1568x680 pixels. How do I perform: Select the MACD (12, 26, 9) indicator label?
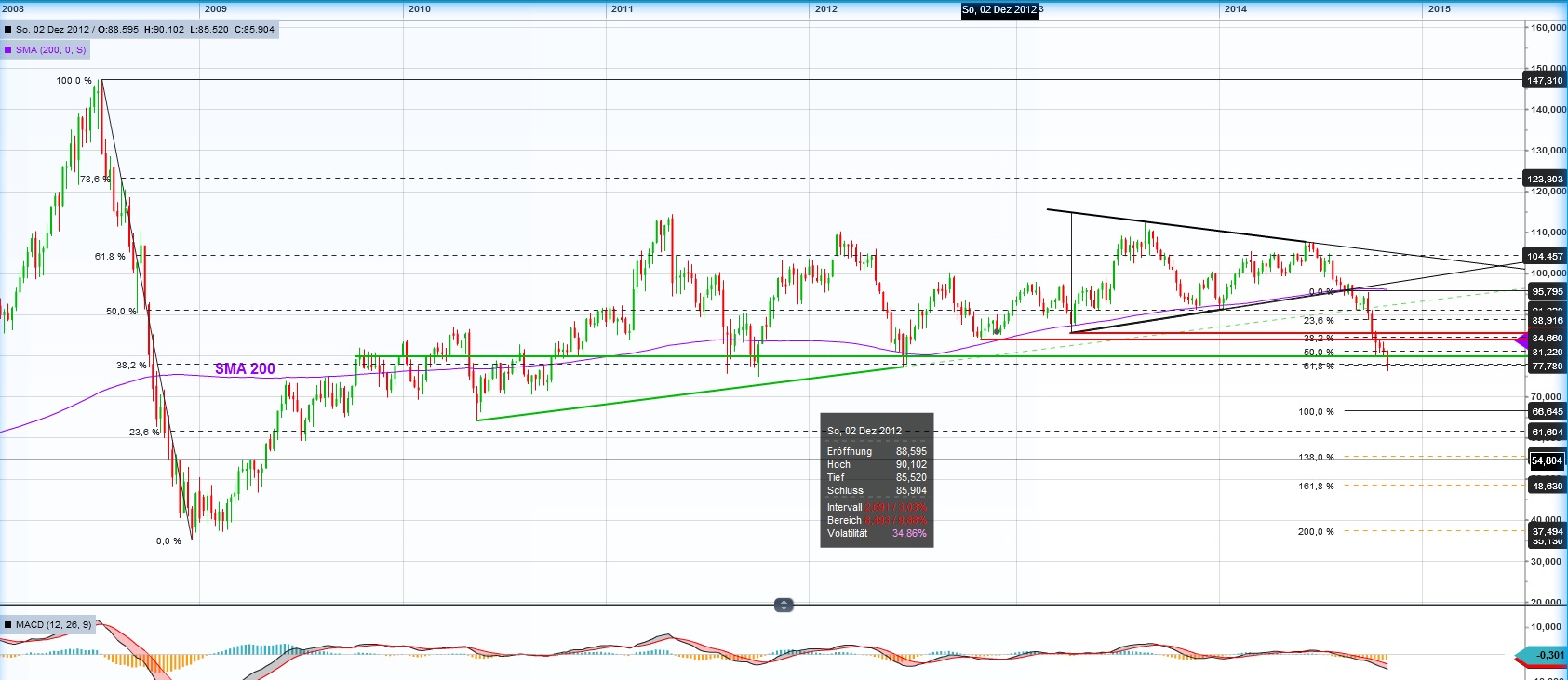[x=53, y=625]
